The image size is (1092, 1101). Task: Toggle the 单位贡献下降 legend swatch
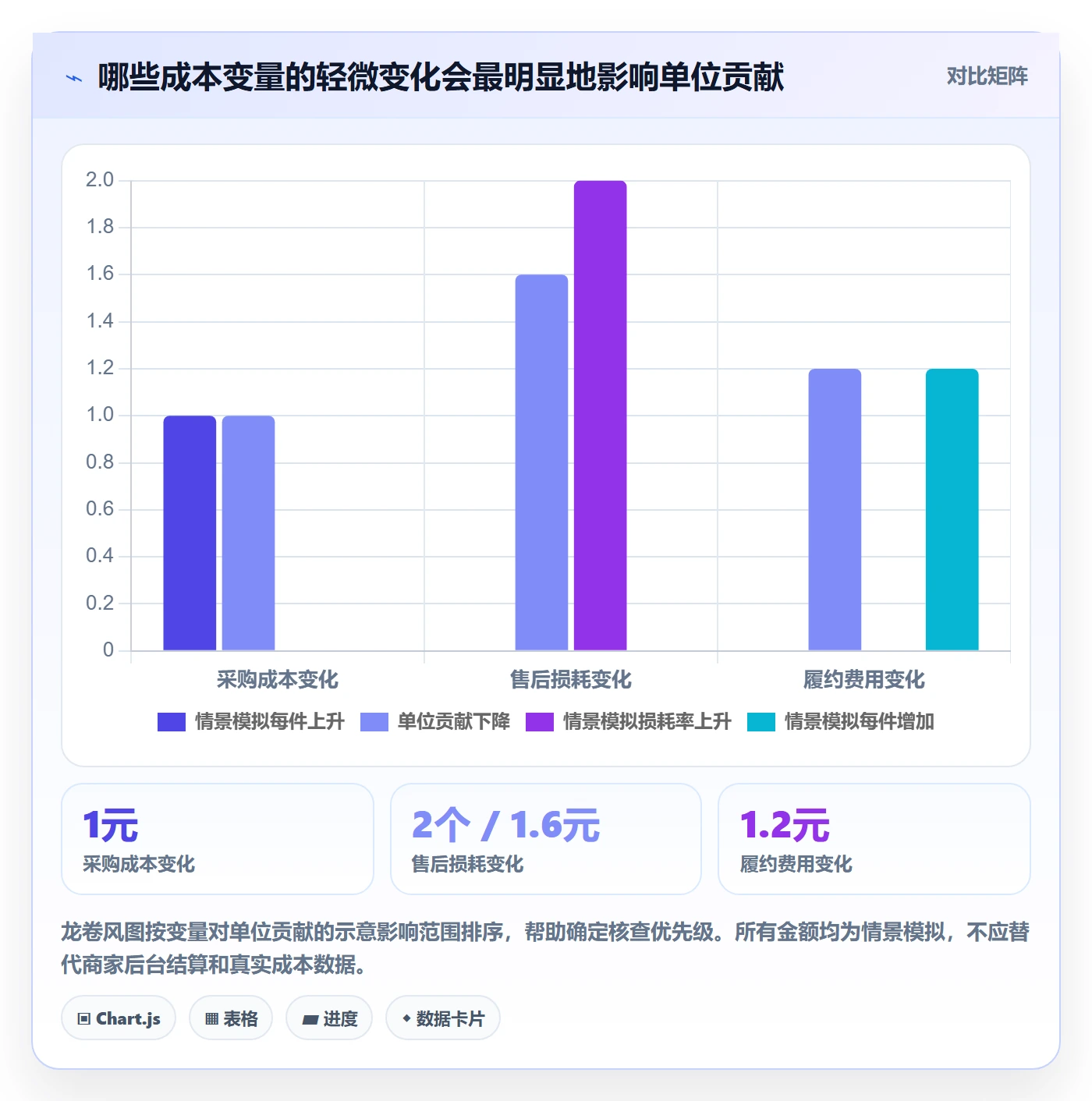[x=374, y=722]
